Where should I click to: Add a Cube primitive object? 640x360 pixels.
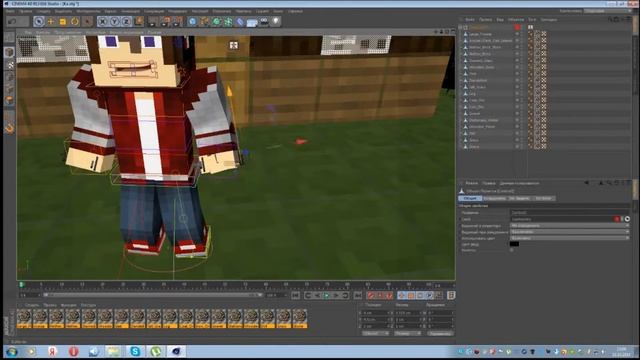coord(192,21)
